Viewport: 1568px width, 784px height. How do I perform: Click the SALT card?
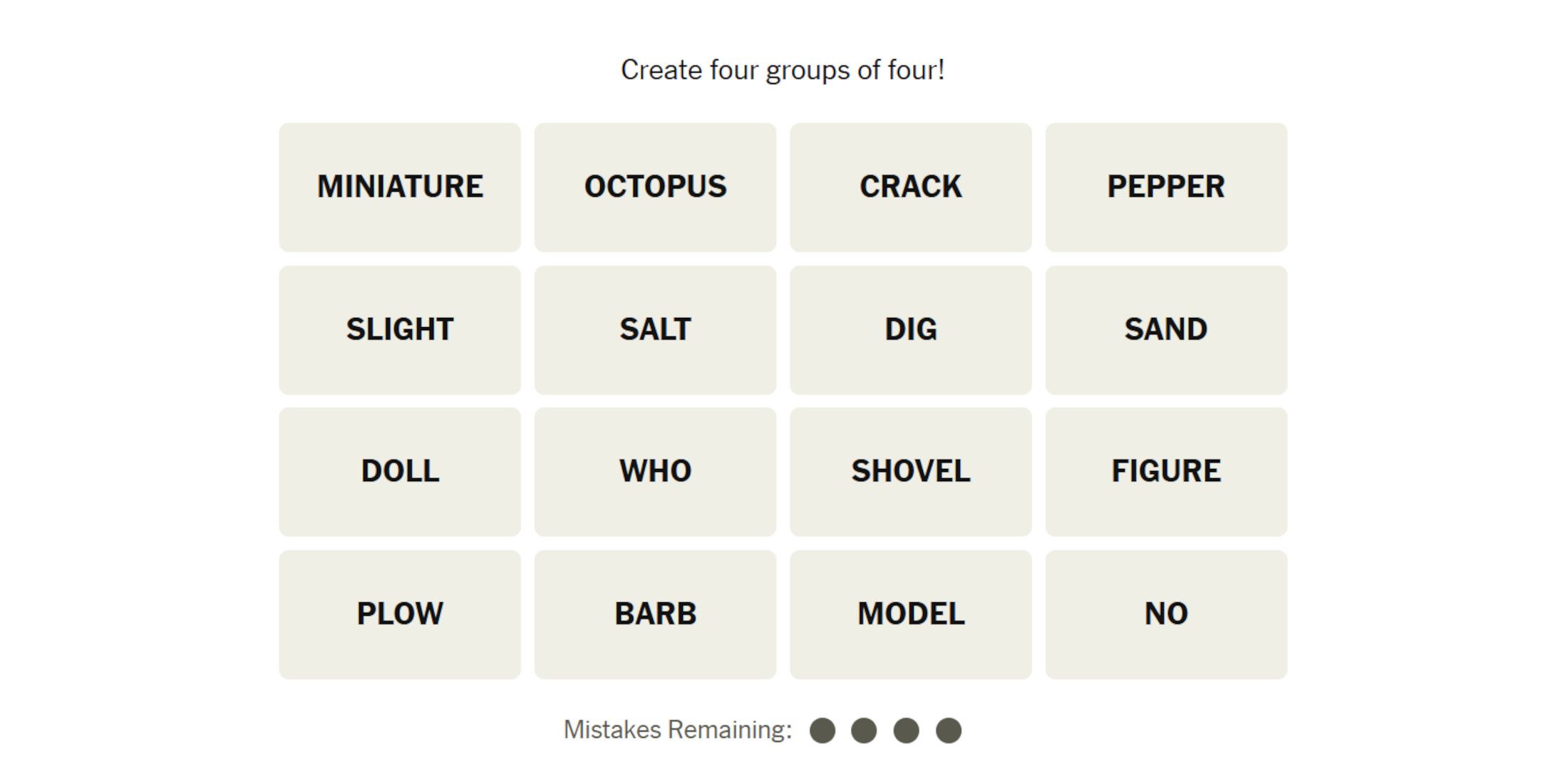point(655,329)
